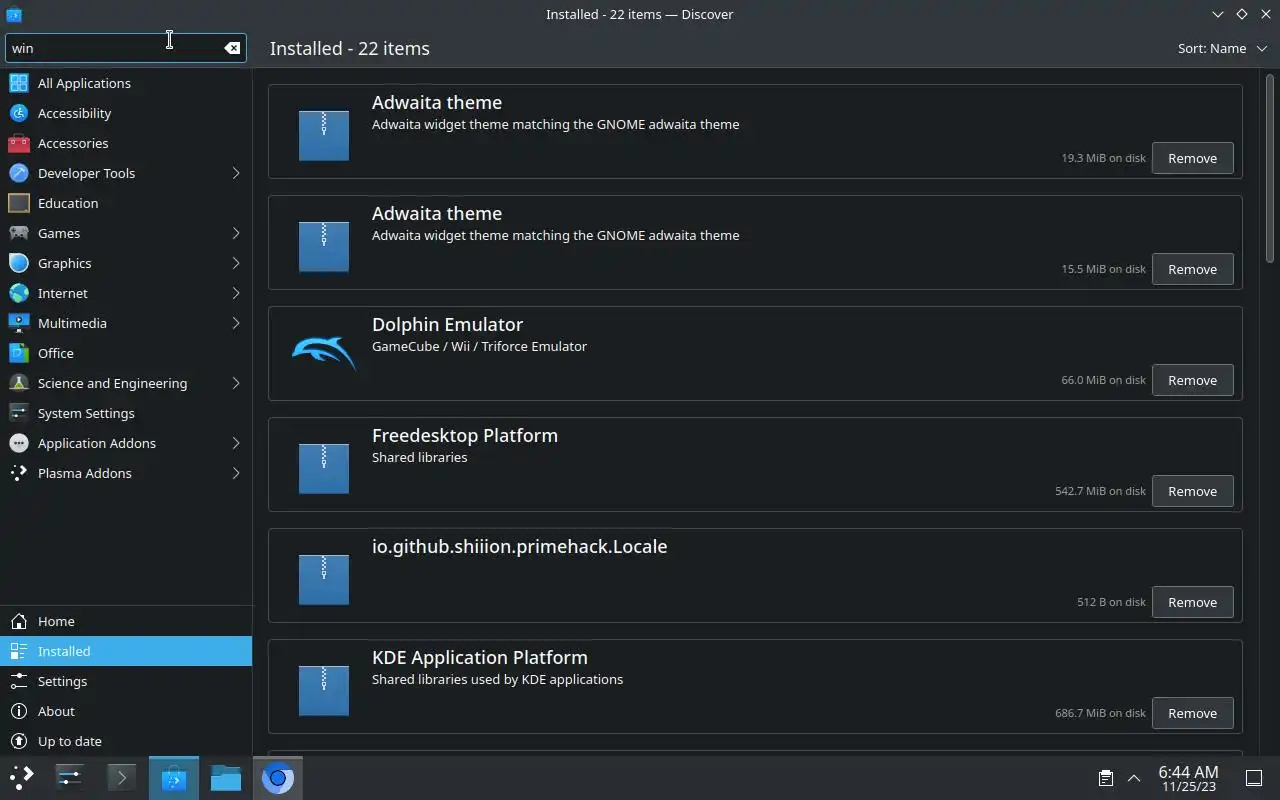Click the Graphics sphere icon

click(19, 263)
